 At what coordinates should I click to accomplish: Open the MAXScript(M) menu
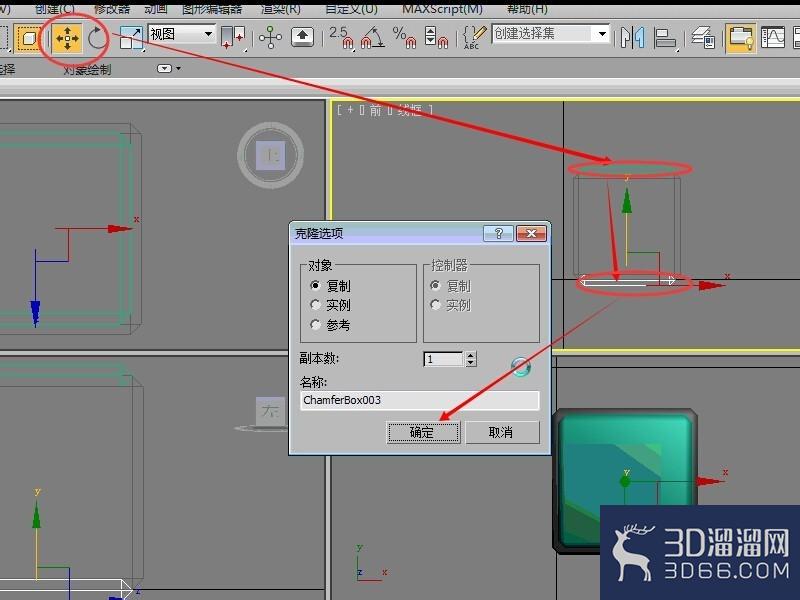pos(442,9)
